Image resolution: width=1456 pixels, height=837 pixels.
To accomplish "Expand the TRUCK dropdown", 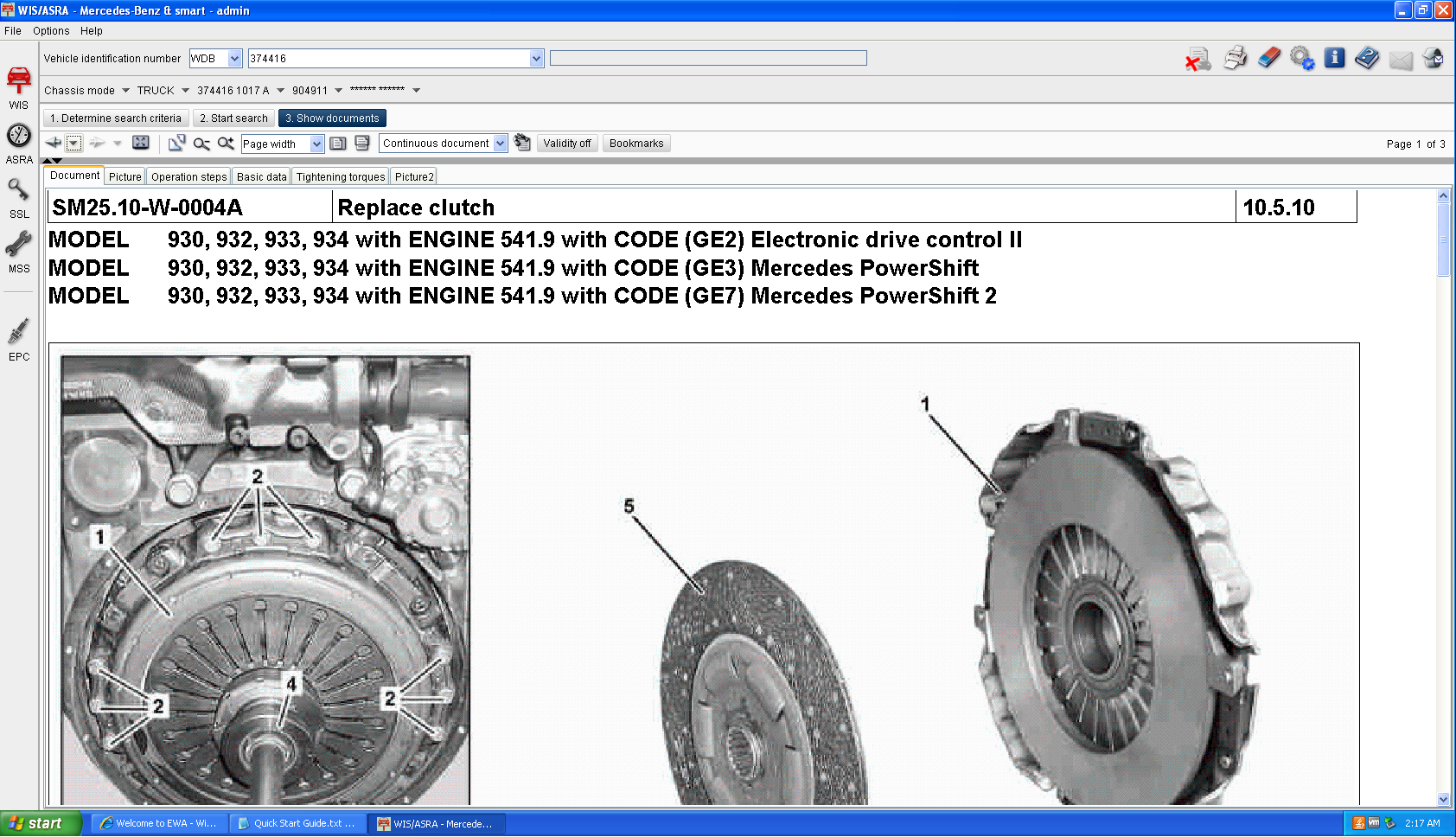I will [185, 90].
